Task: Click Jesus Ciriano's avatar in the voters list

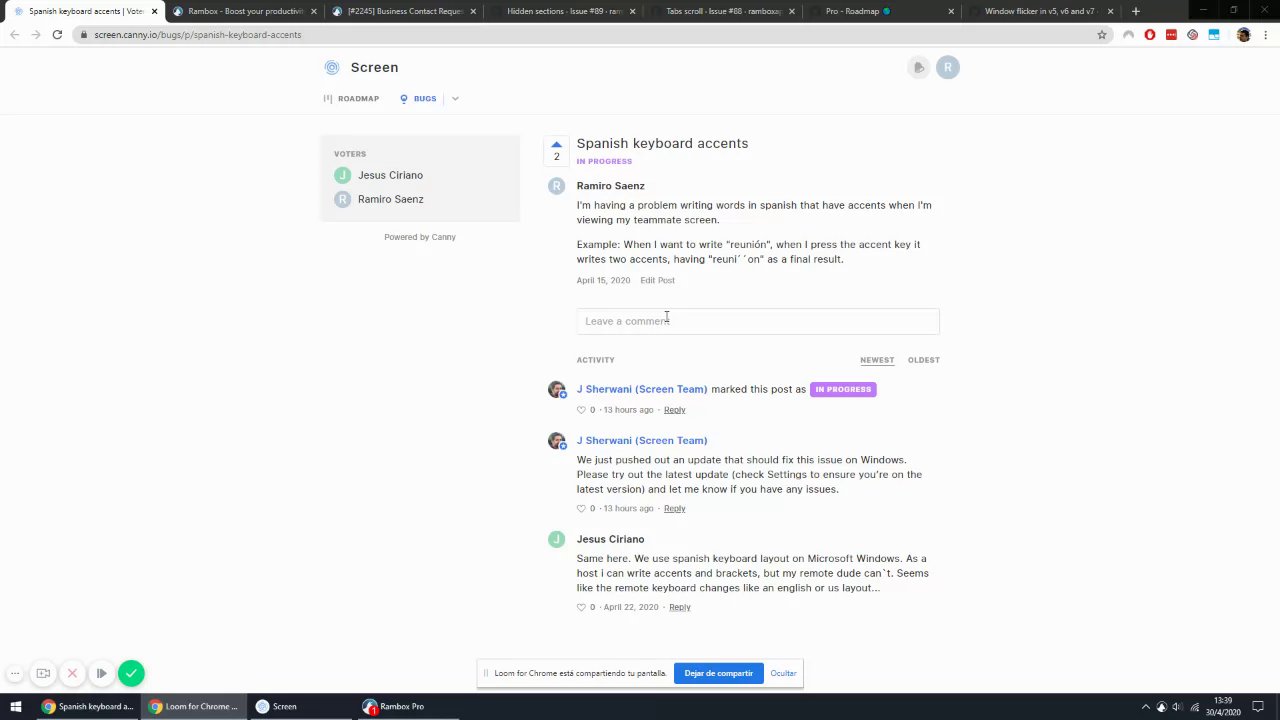Action: pyautogui.click(x=343, y=175)
